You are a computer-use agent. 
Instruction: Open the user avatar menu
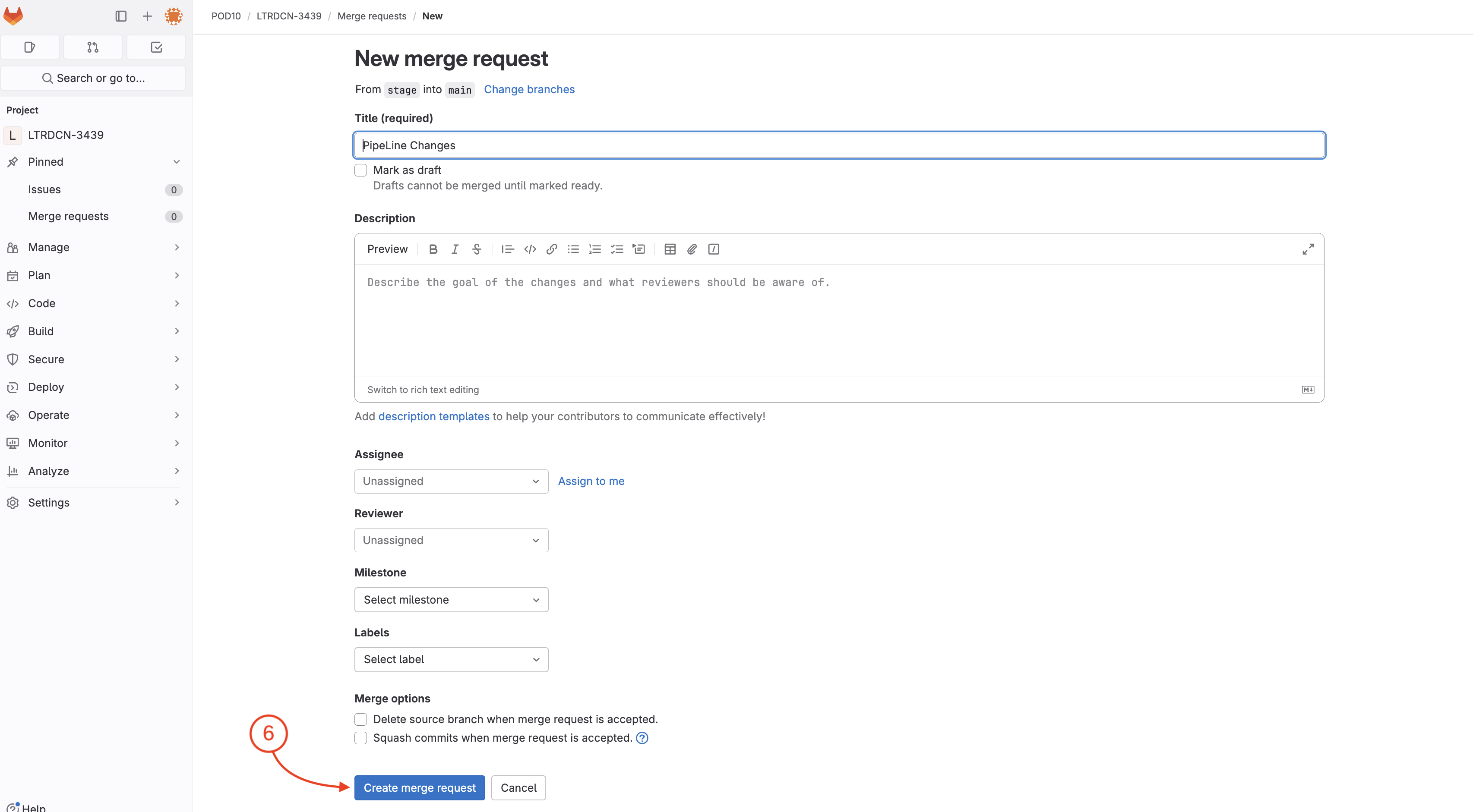(x=174, y=16)
